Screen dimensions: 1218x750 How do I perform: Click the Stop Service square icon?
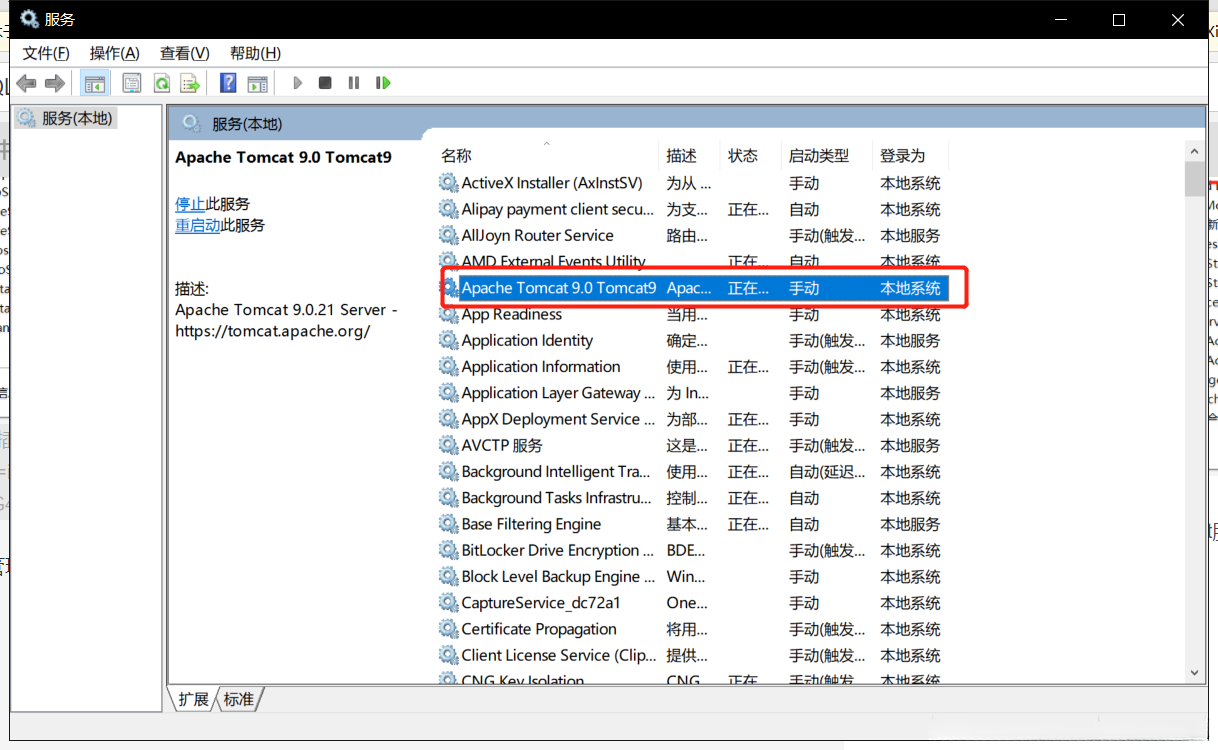[x=325, y=83]
